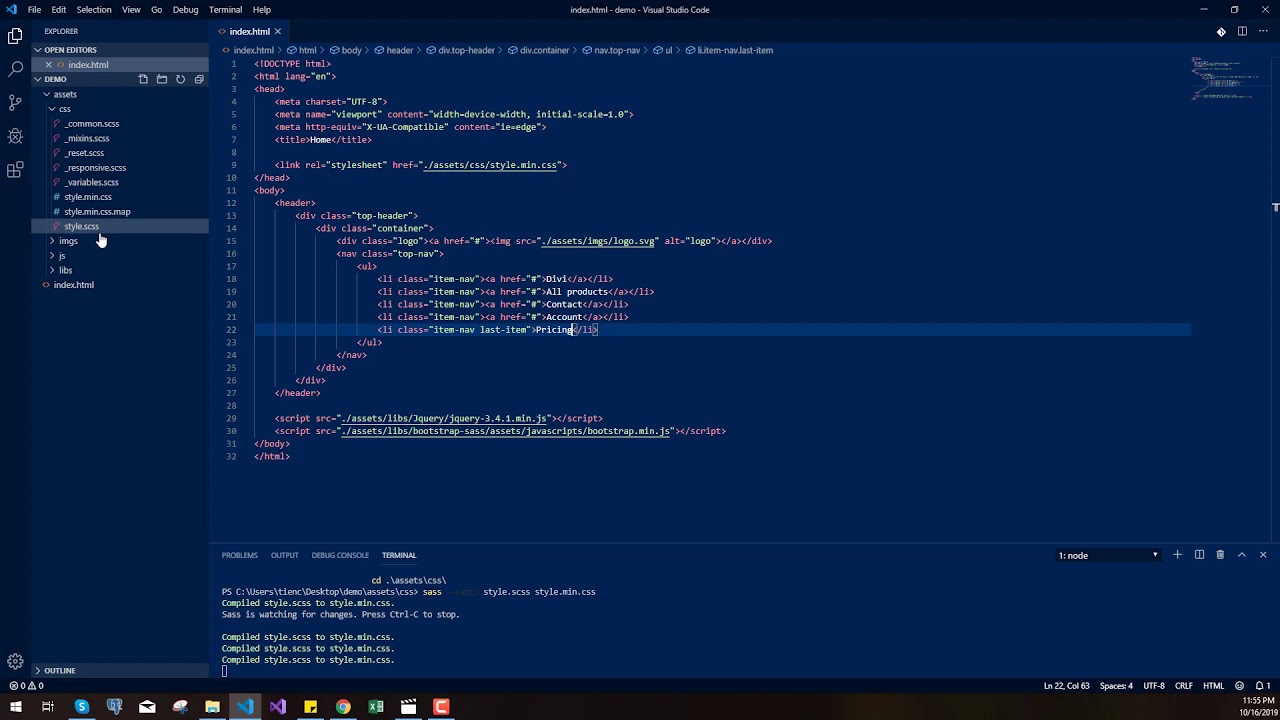Refresh the DEMO explorer tree
Image resolution: width=1280 pixels, height=720 pixels.
(180, 79)
